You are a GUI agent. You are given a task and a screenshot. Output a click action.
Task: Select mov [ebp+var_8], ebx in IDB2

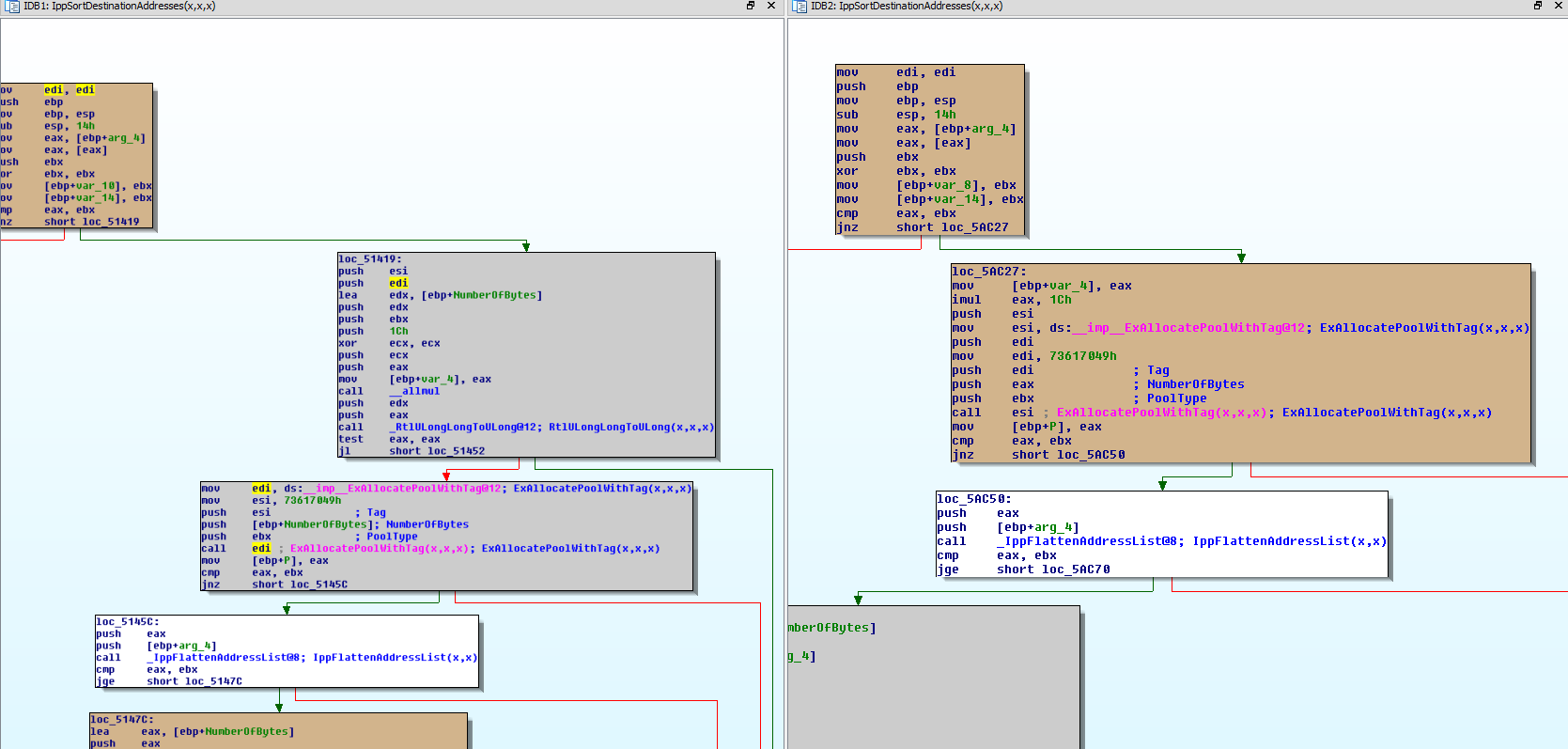926,185
